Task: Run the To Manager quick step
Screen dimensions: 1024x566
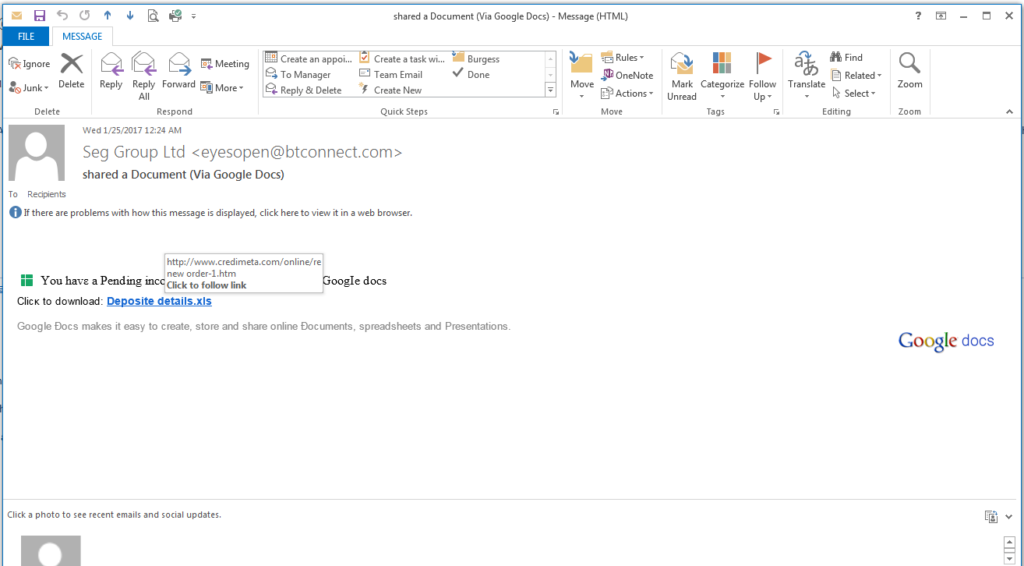Action: pos(298,74)
